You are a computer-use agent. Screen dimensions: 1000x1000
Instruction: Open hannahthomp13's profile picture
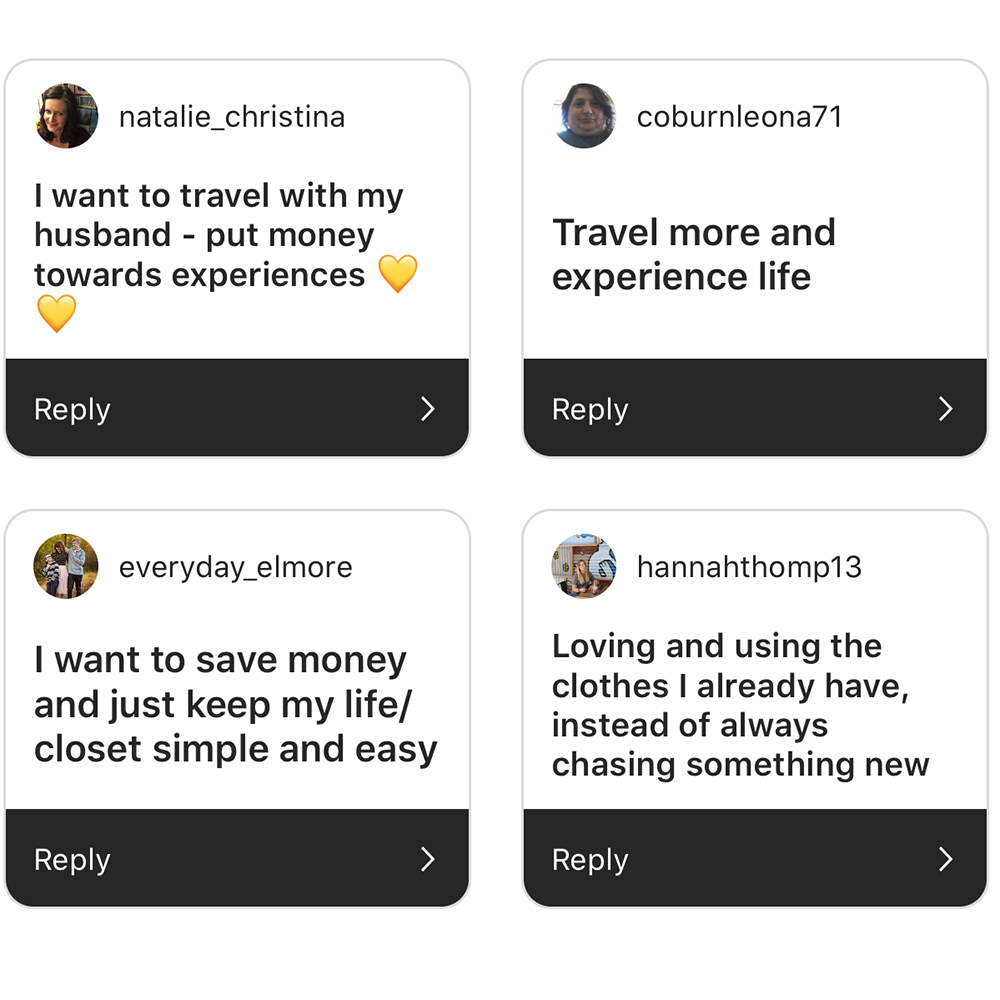(584, 566)
